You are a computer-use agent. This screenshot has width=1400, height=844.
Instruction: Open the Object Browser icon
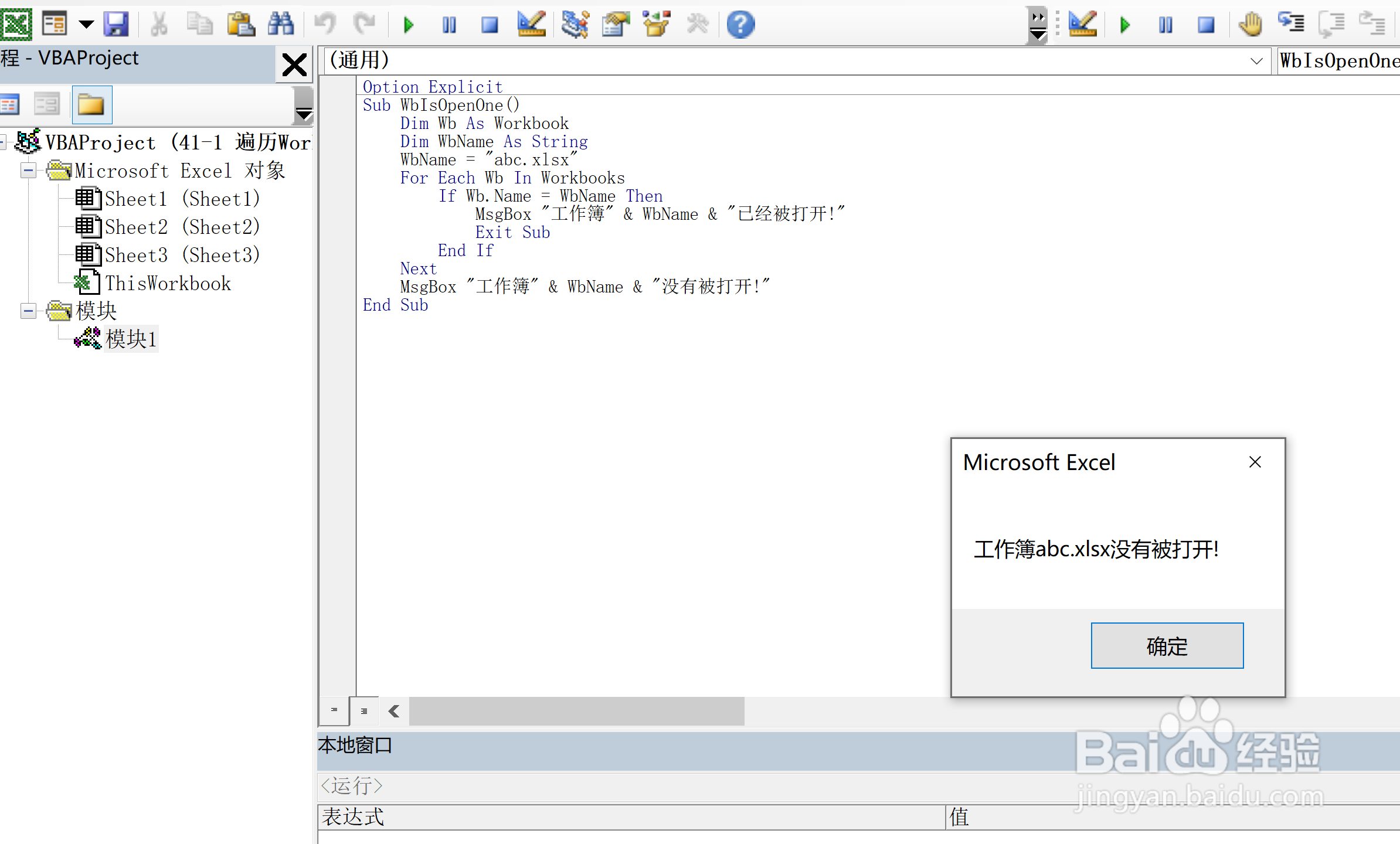[x=656, y=25]
